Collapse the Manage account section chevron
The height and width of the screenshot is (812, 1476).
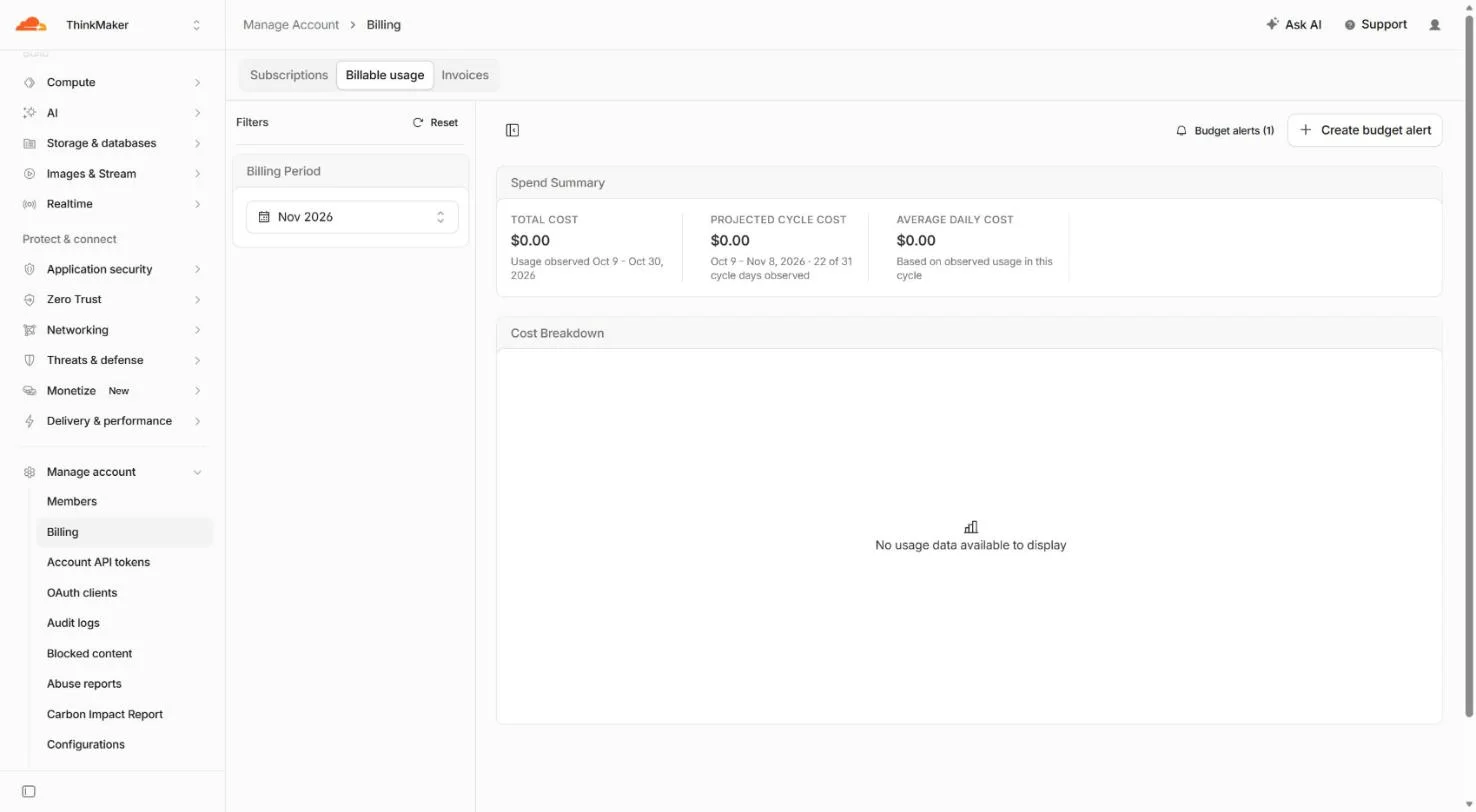(197, 472)
